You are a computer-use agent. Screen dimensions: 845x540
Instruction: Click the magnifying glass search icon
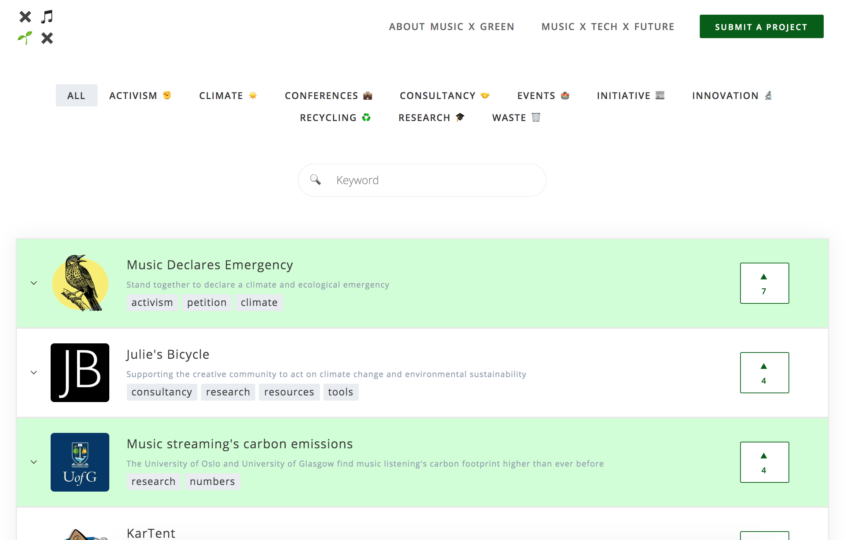point(315,179)
